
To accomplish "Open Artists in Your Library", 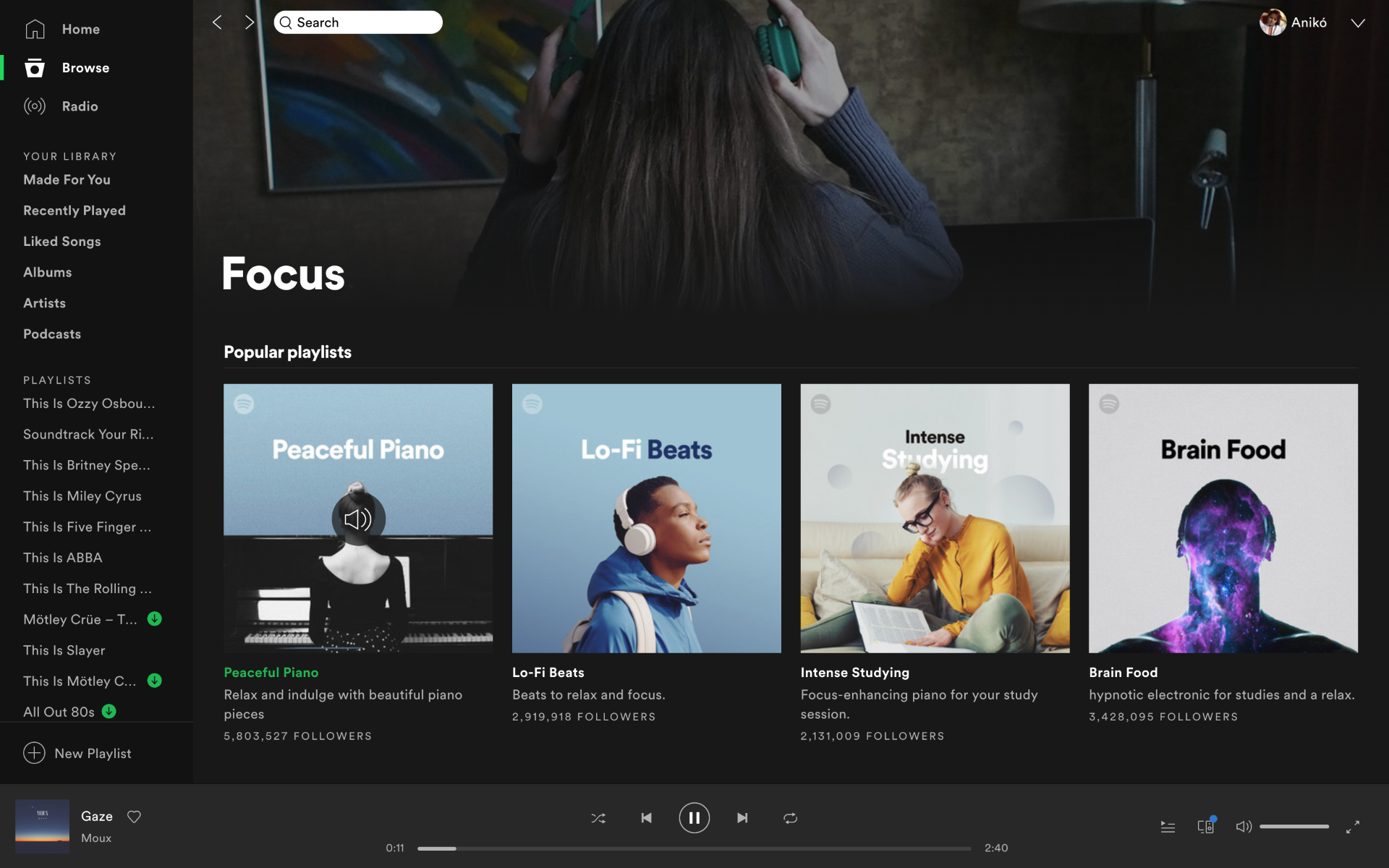I will point(45,303).
